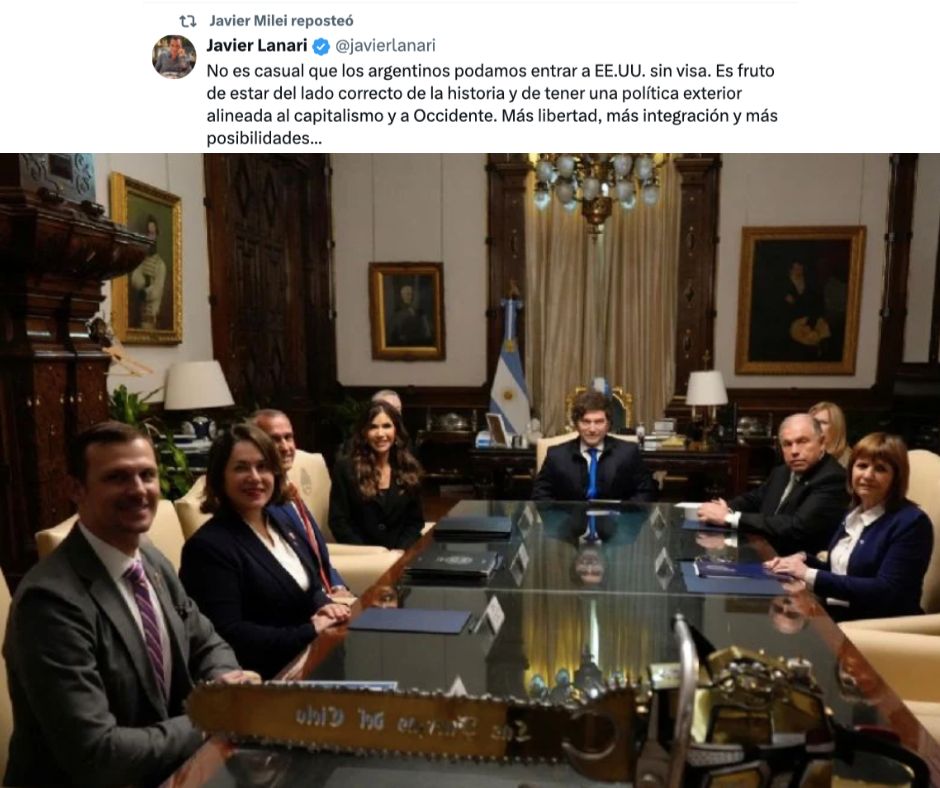Screen dimensions: 940x788
Task: Click the white table lamp on left
Action: (x=198, y=385)
